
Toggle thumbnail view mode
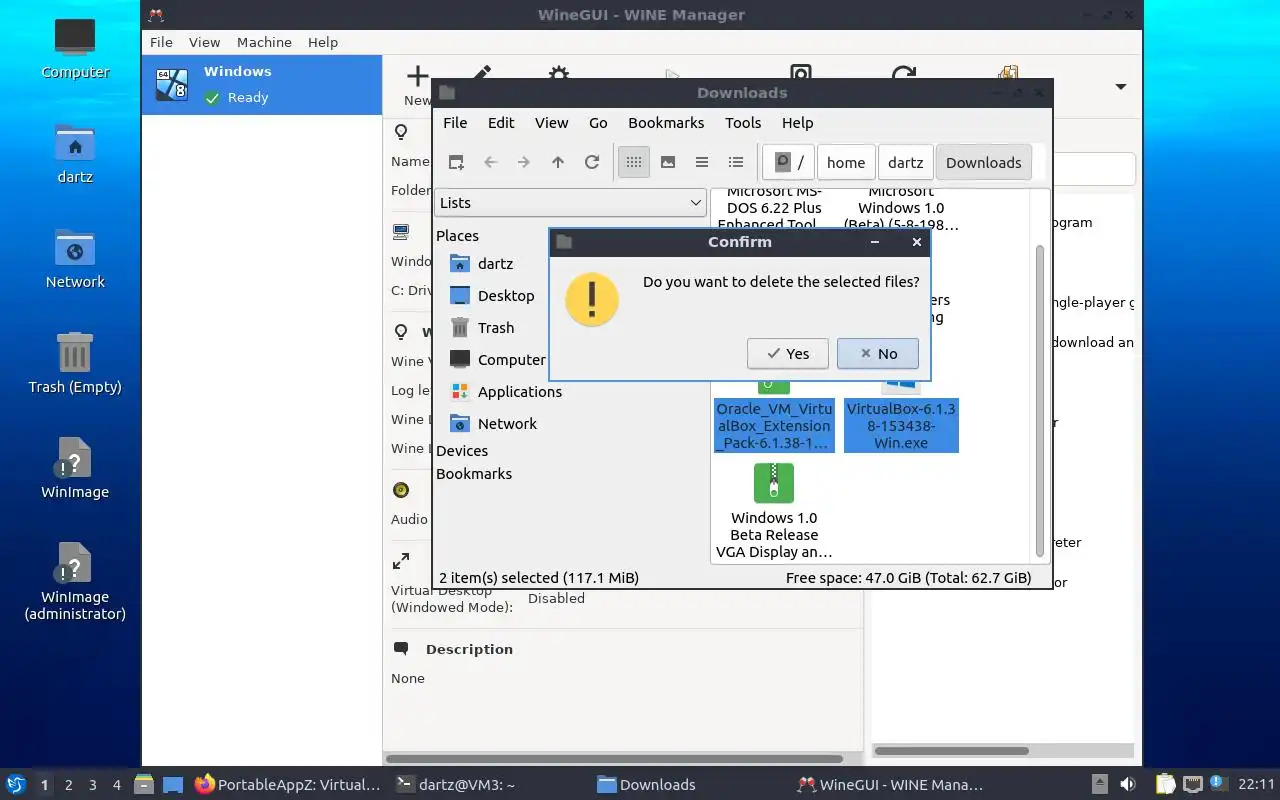click(x=668, y=162)
